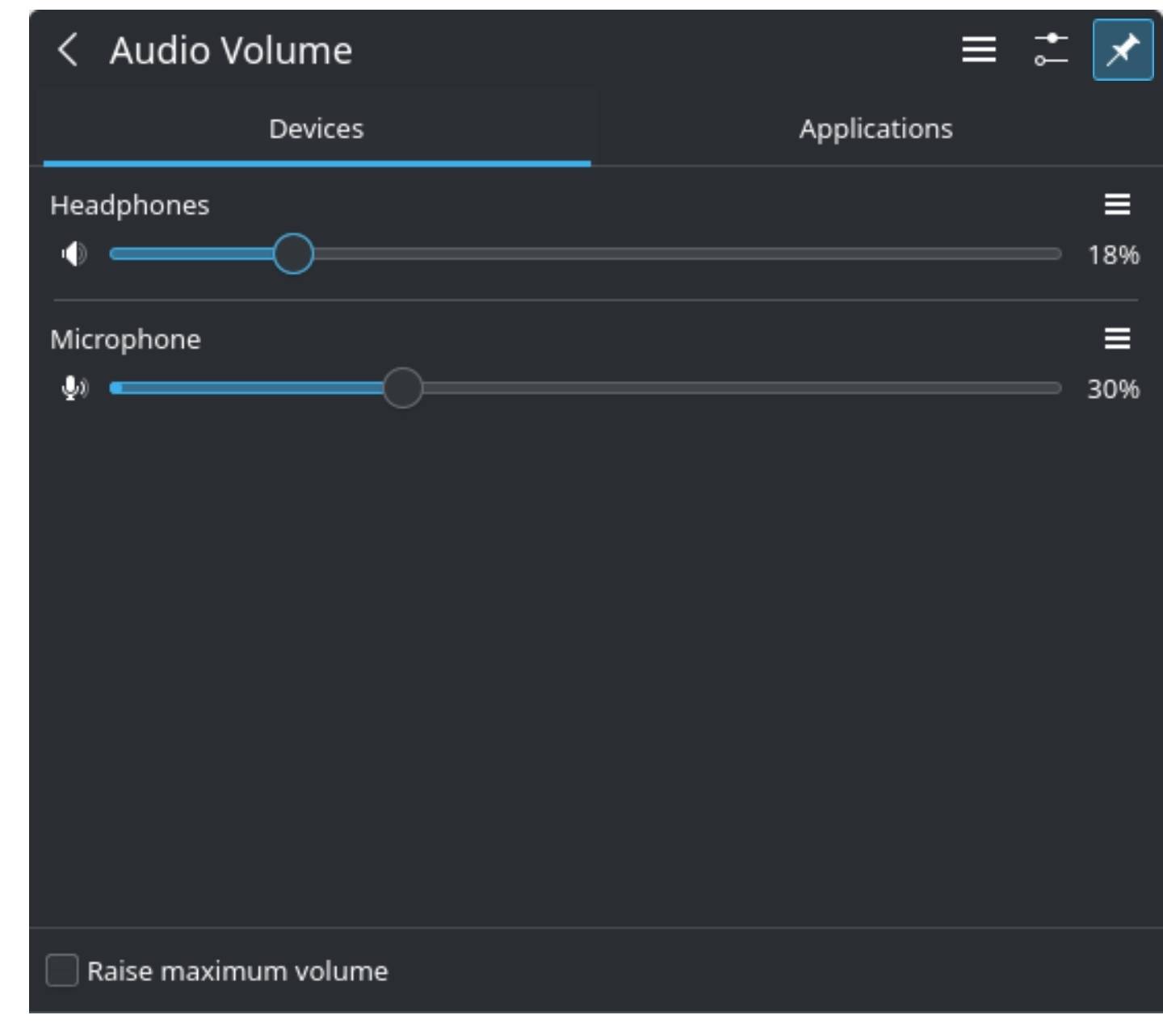
Task: Toggle the pin to keep widget open
Action: (1122, 50)
